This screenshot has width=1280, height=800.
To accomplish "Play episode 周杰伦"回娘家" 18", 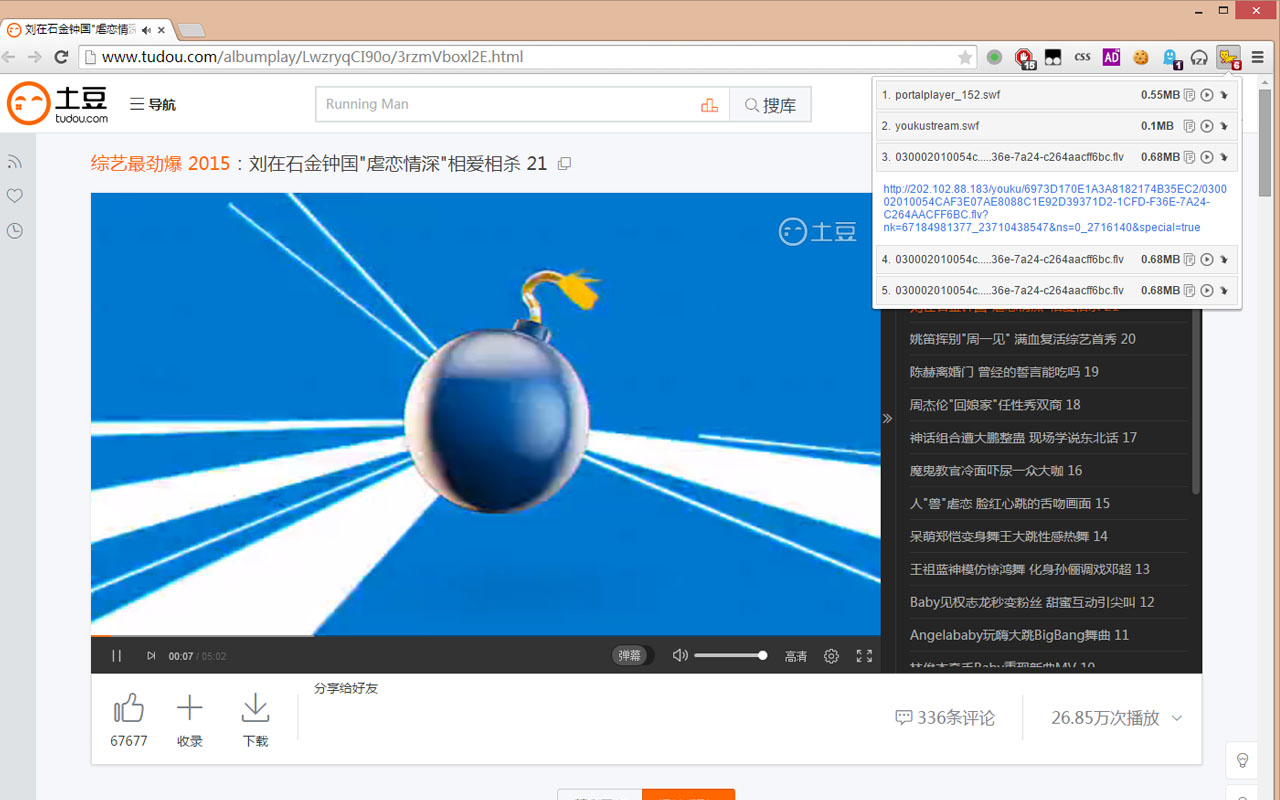I will click(x=995, y=405).
